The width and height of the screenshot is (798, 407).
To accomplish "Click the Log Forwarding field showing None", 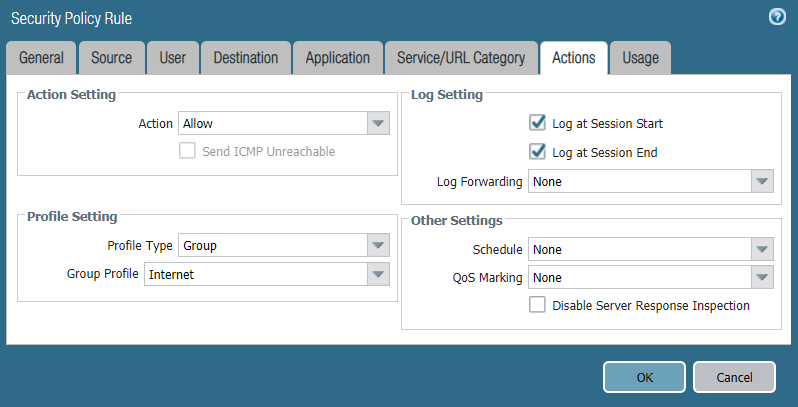I will click(x=640, y=181).
